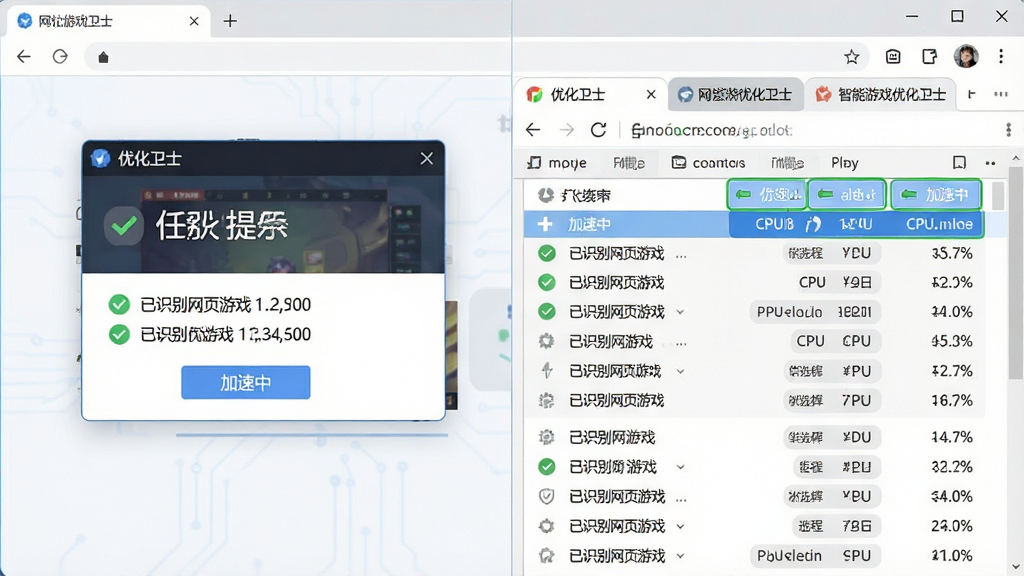This screenshot has width=1024, height=576.
Task: Click the plus icon on the blue 加速中 row
Action: [x=545, y=224]
